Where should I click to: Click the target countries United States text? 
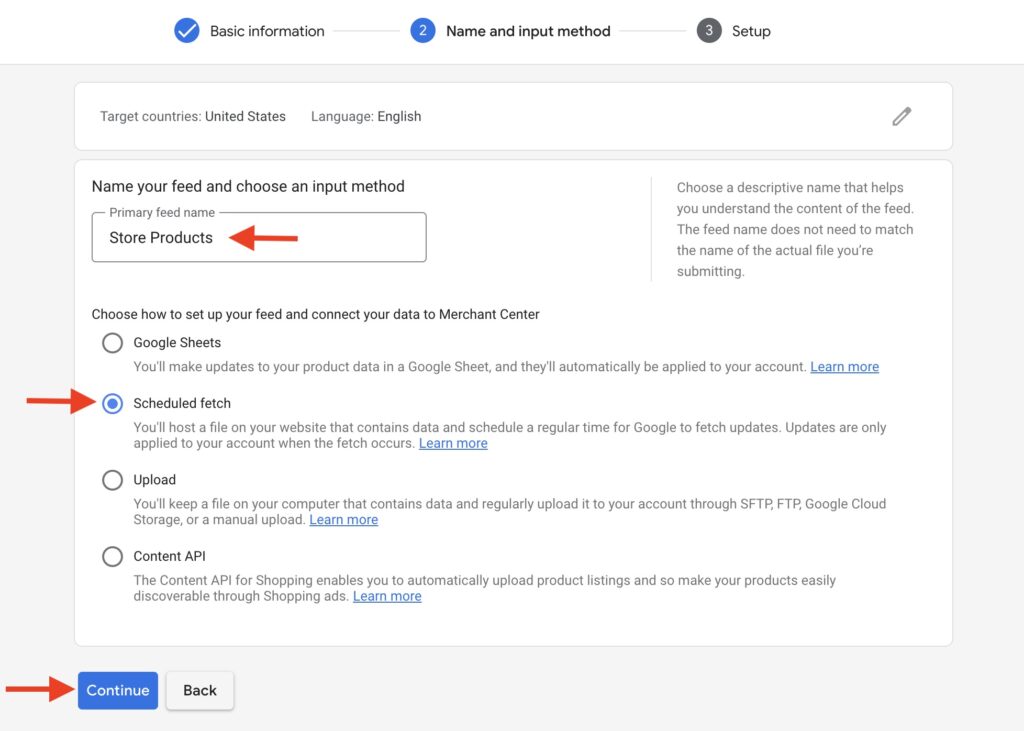[245, 116]
